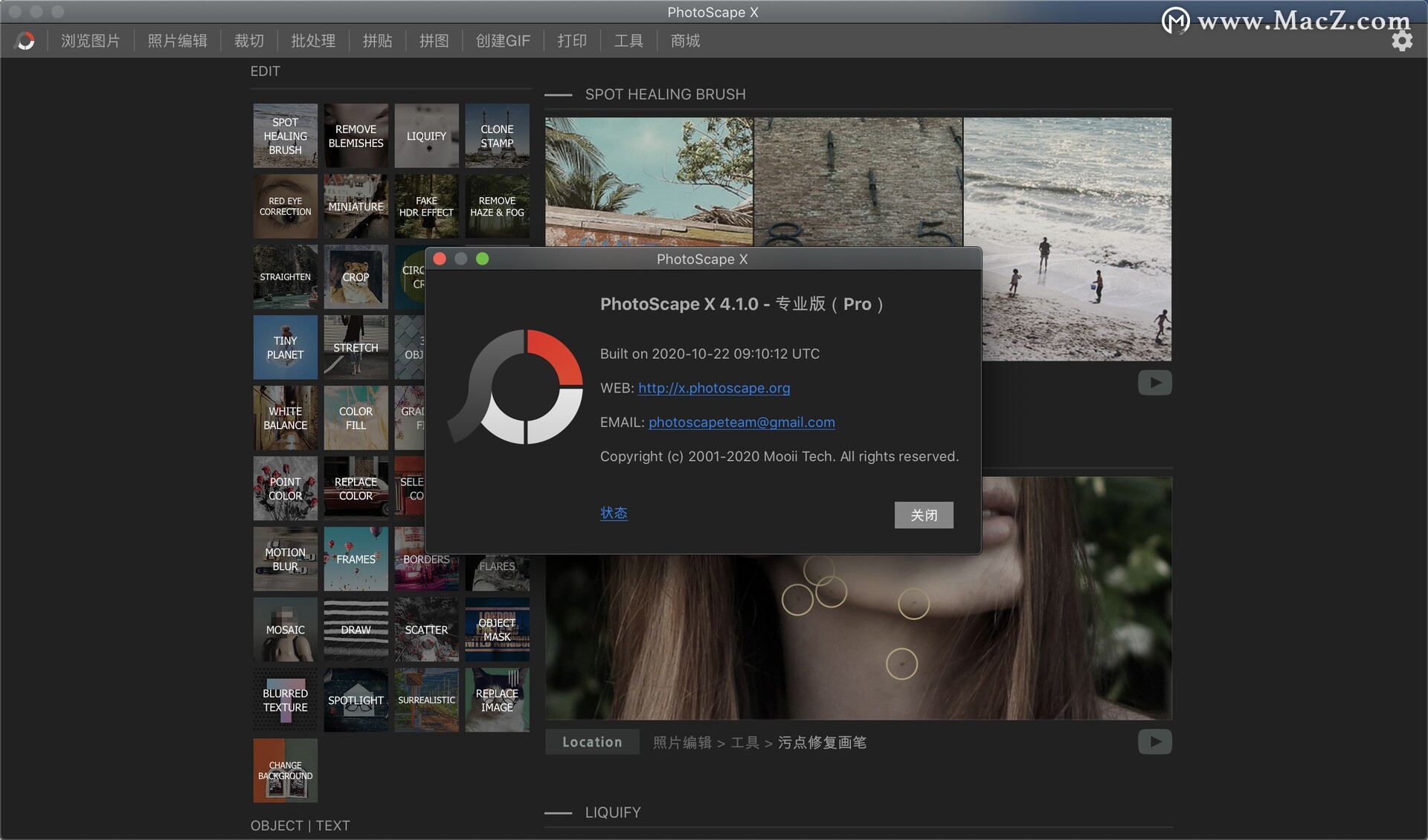Click the OBJECT | TEXT section label
The image size is (1428, 840).
click(x=300, y=826)
